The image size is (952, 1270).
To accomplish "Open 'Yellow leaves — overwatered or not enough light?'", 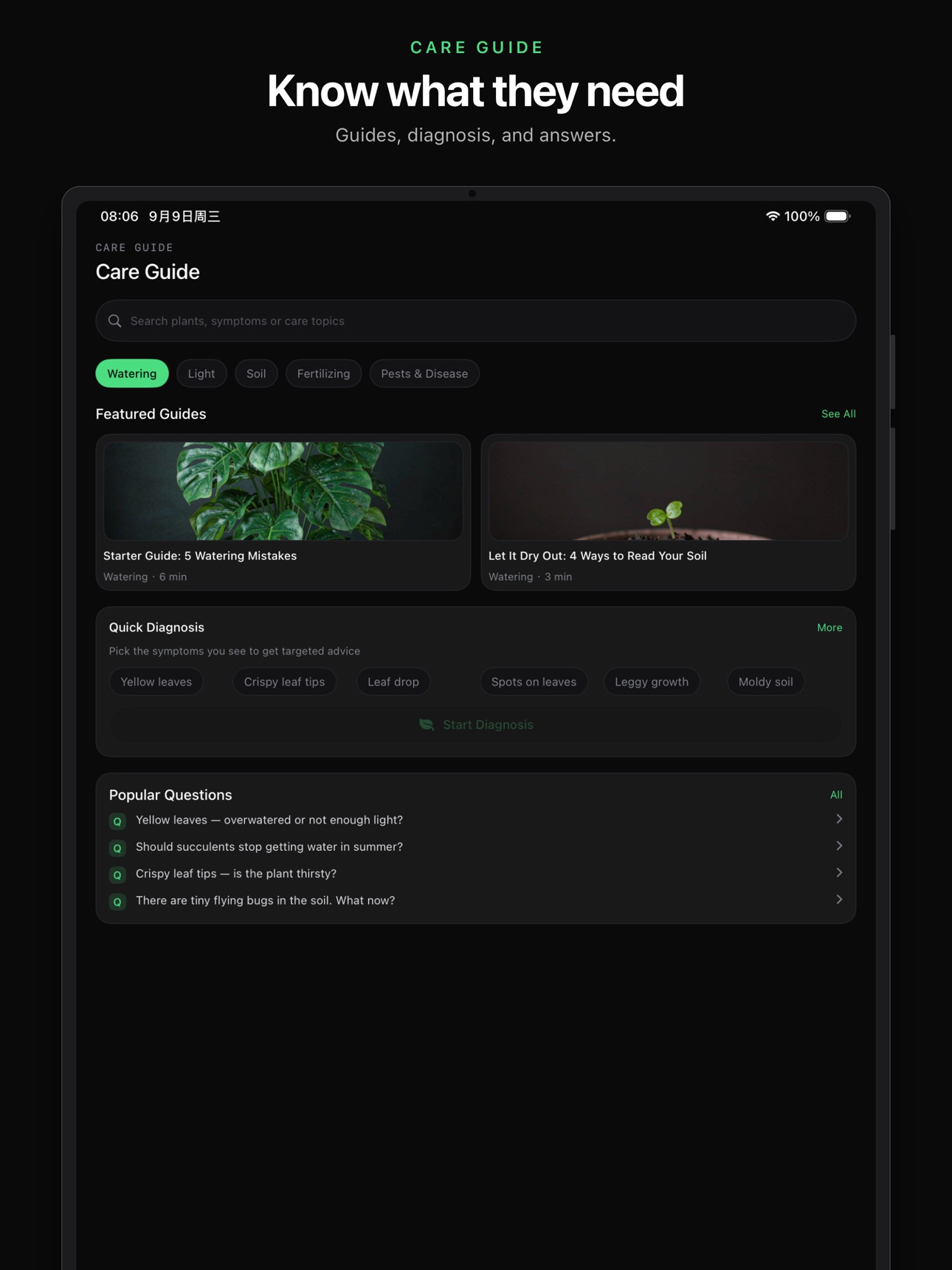I will pyautogui.click(x=269, y=820).
